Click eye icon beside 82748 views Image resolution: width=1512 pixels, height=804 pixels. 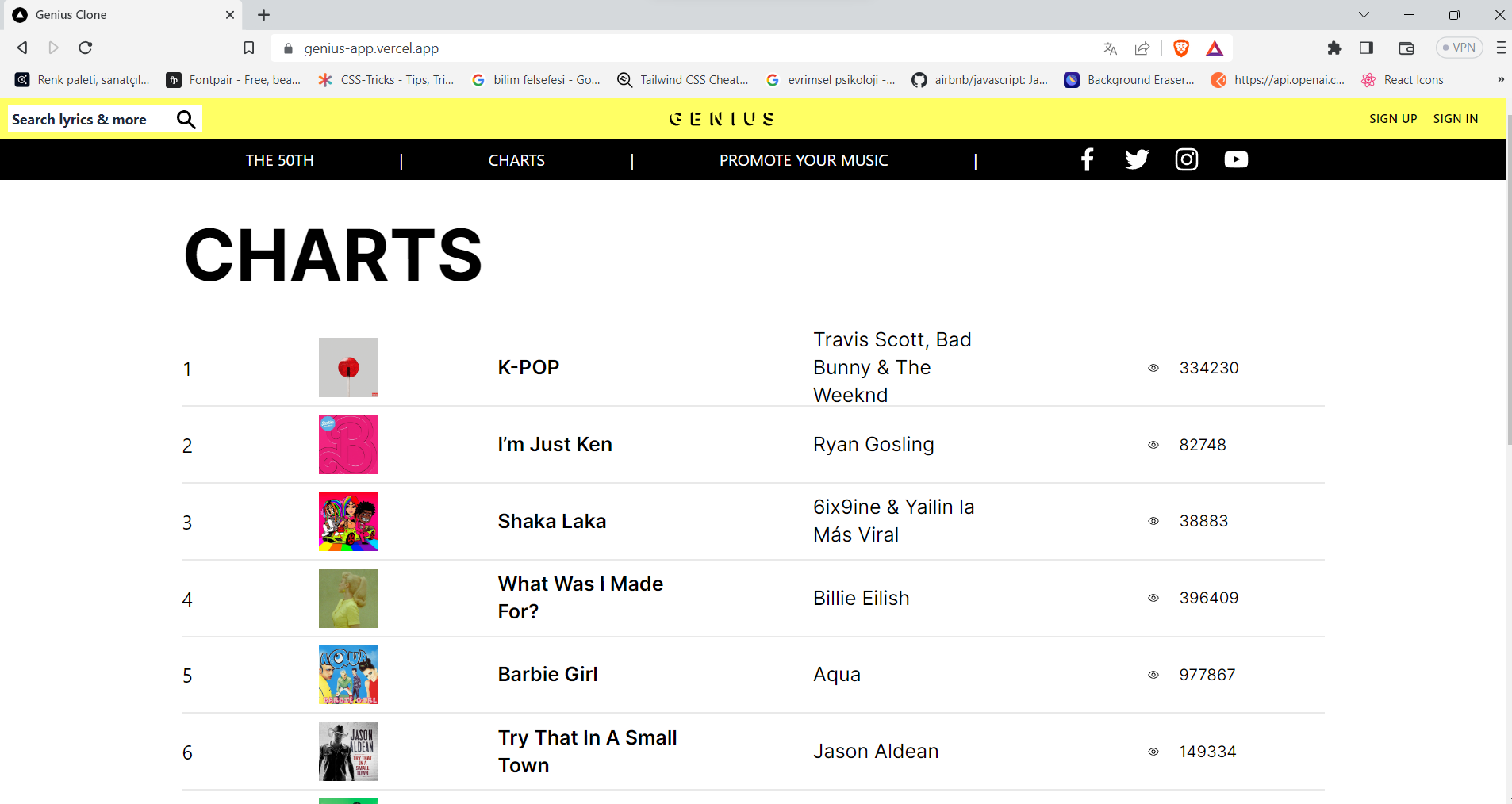click(1153, 445)
